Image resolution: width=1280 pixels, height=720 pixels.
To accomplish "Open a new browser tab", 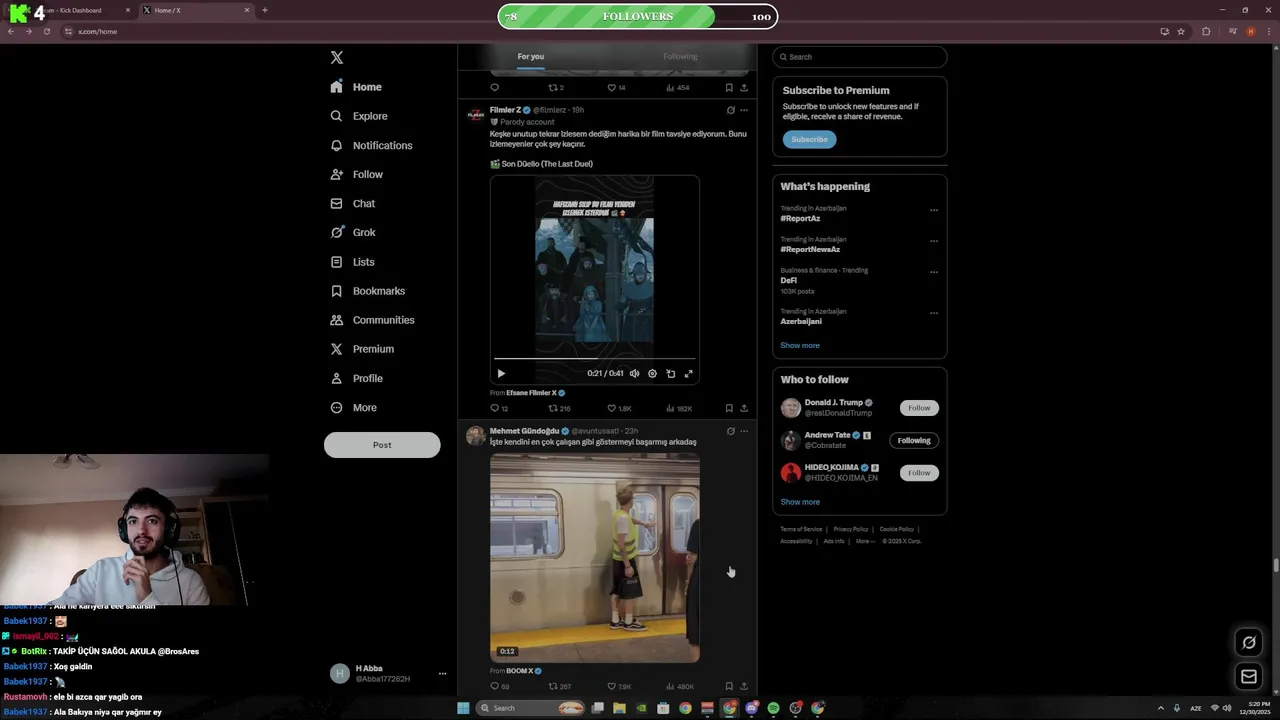I will pyautogui.click(x=265, y=10).
